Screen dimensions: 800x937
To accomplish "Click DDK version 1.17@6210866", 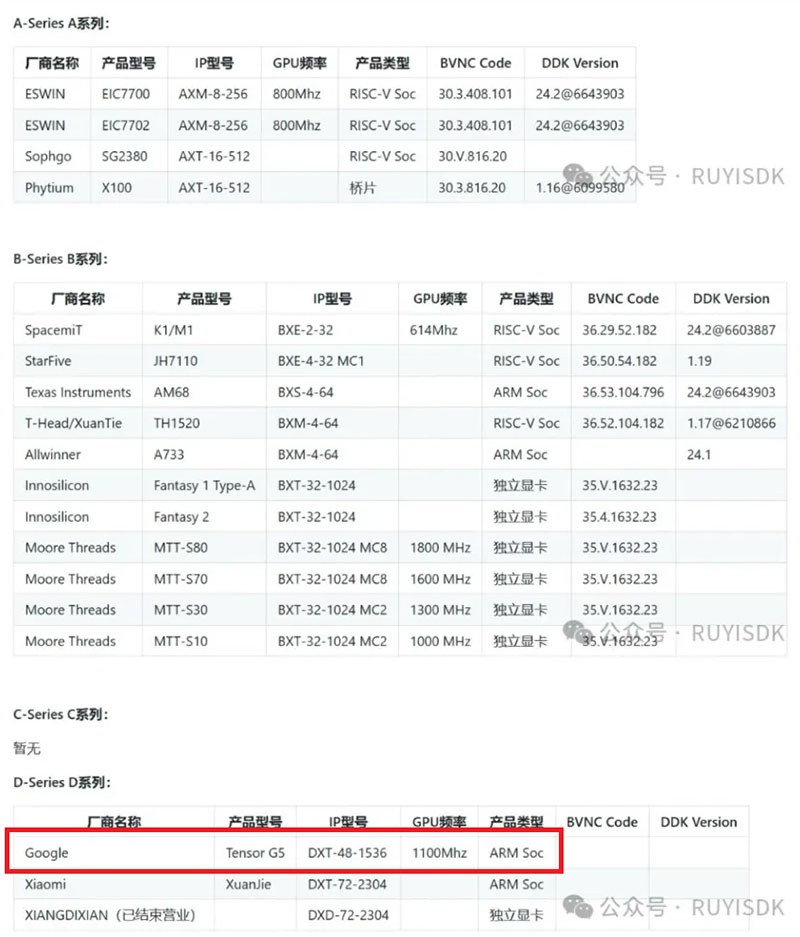I will pyautogui.click(x=731, y=423).
